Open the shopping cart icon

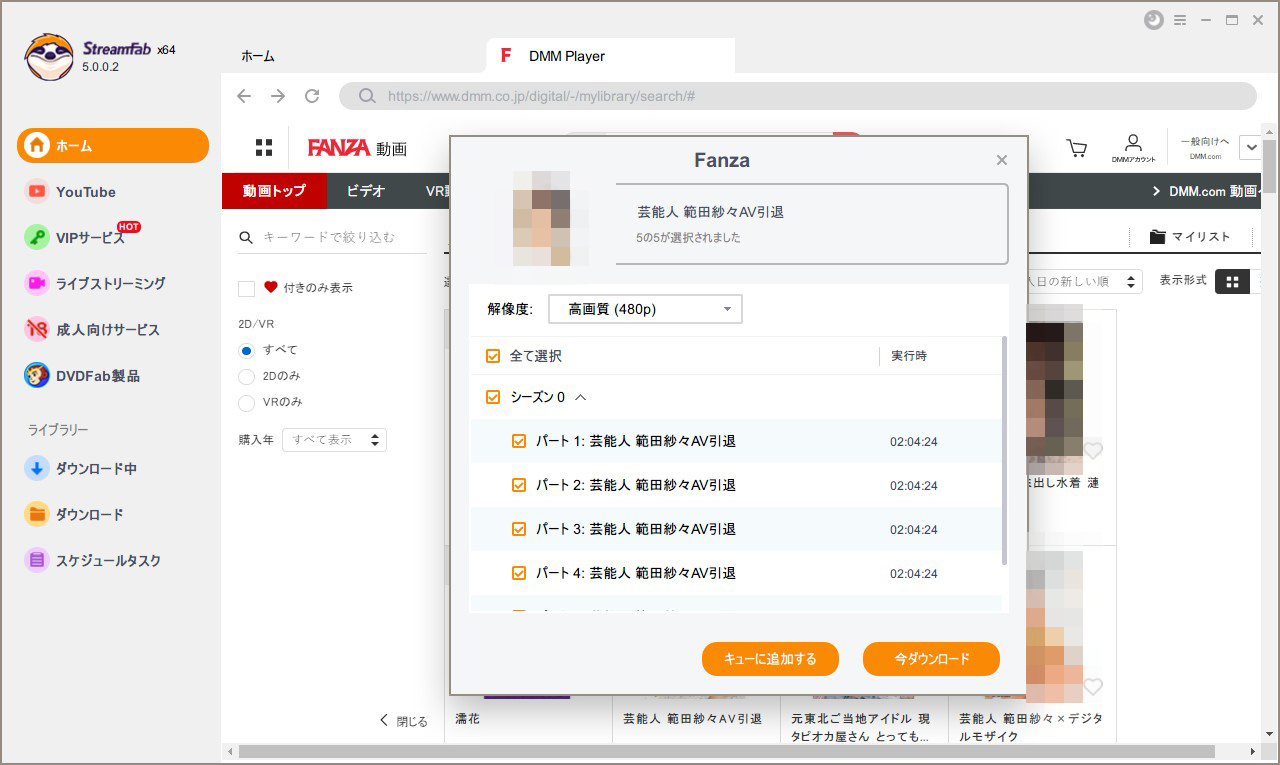pos(1077,148)
